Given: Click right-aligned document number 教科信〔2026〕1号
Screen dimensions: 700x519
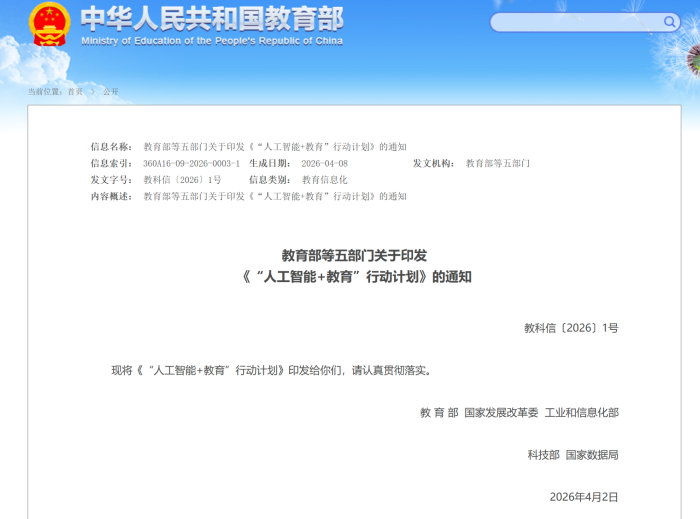Looking at the screenshot, I should (x=571, y=328).
